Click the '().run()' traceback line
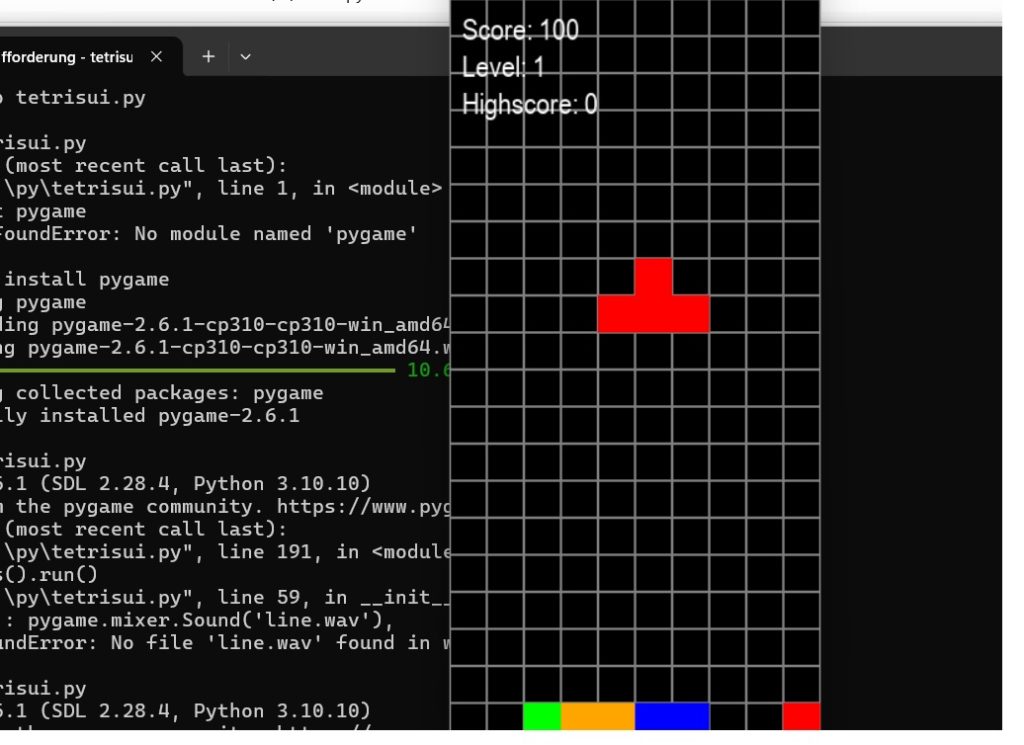The width and height of the screenshot is (1024, 745). pyautogui.click(x=48, y=575)
